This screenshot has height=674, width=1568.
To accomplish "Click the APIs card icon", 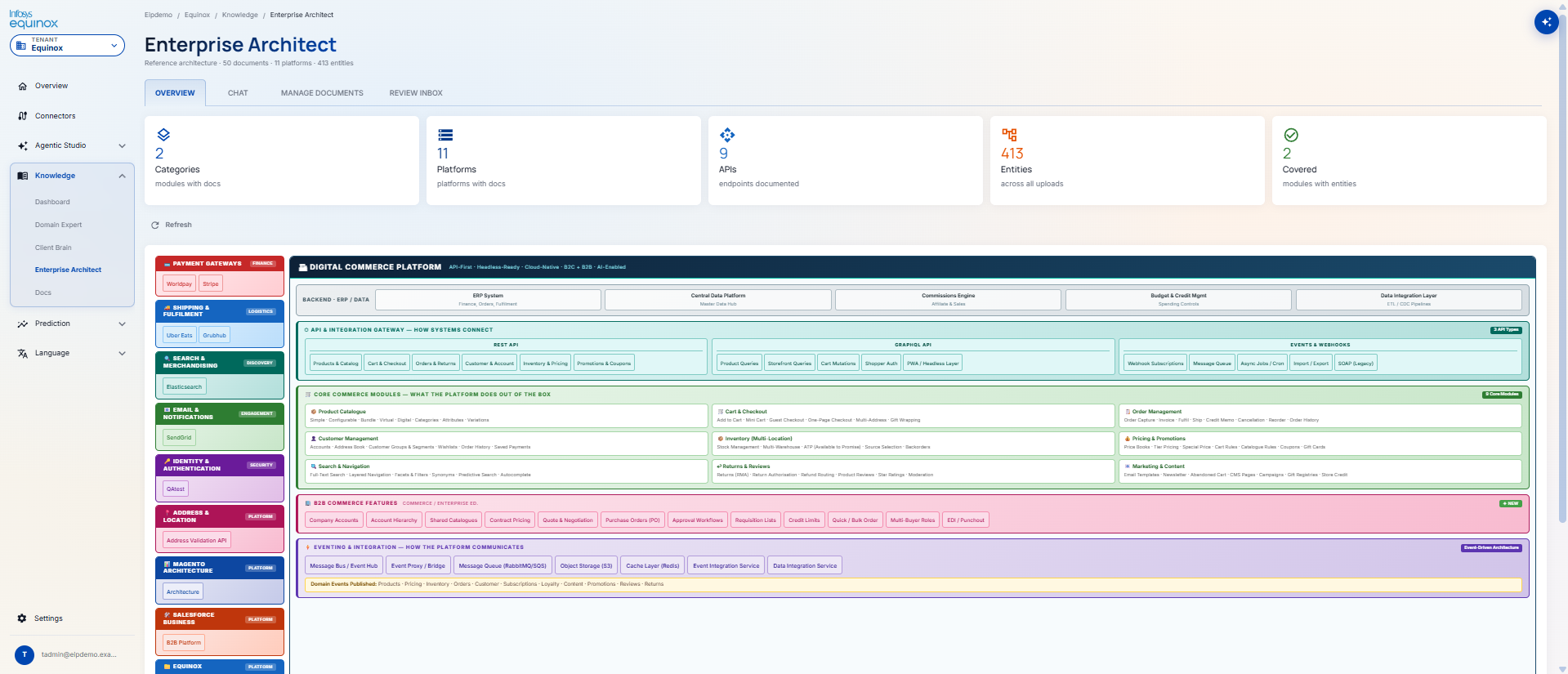I will 727,135.
